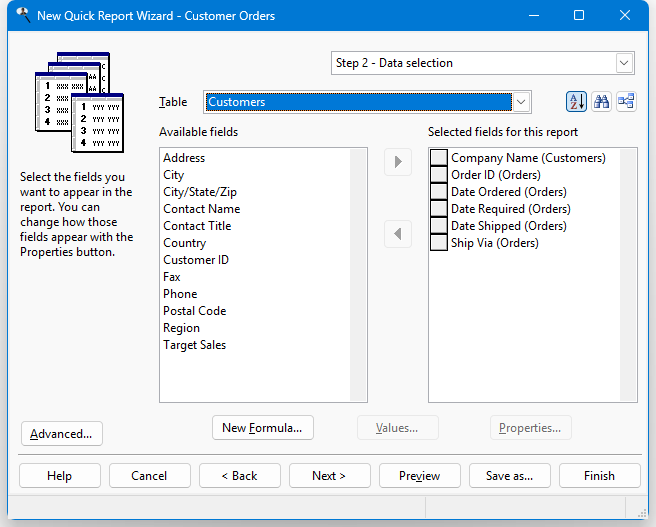This screenshot has height=527, width=656.
Task: Go to next step with Next
Action: [329, 476]
